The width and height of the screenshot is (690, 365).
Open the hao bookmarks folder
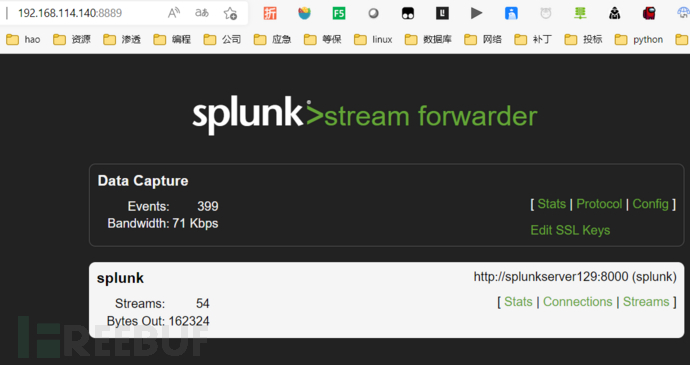coord(23,40)
